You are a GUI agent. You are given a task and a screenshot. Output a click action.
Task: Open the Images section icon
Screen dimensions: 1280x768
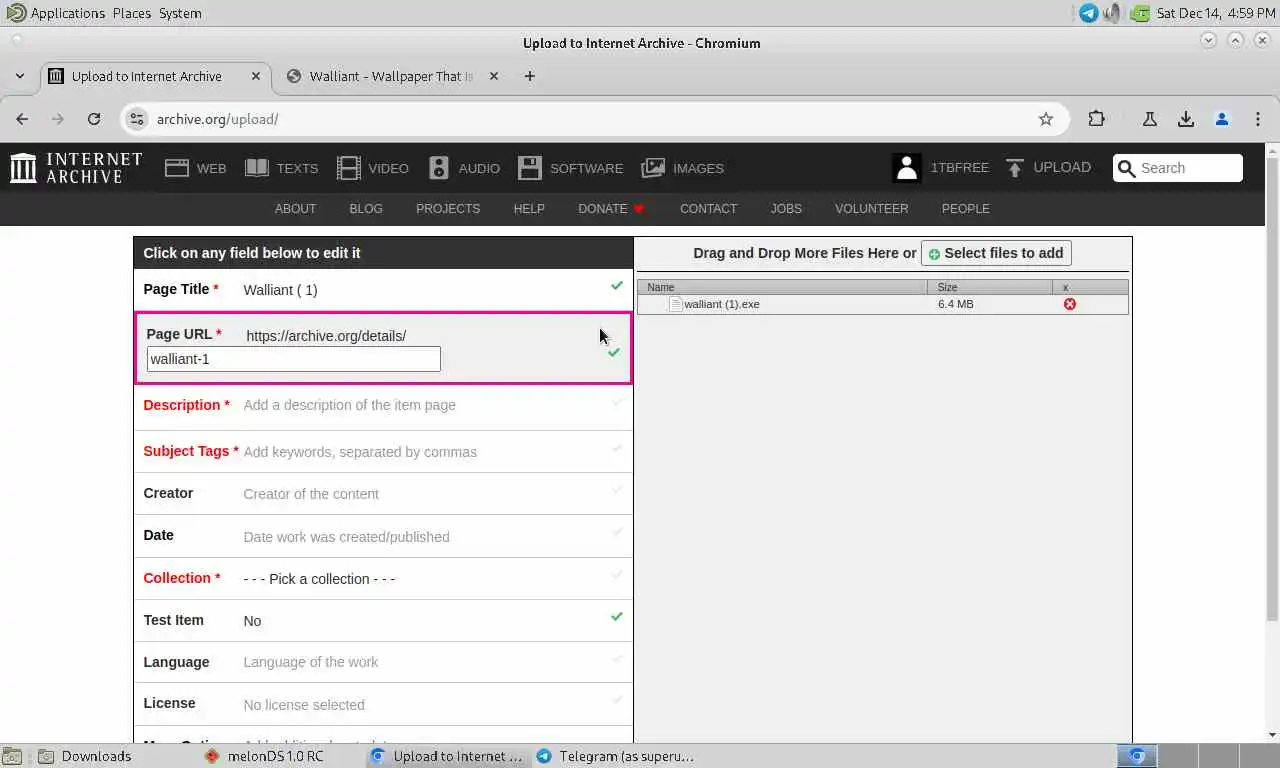pyautogui.click(x=653, y=168)
